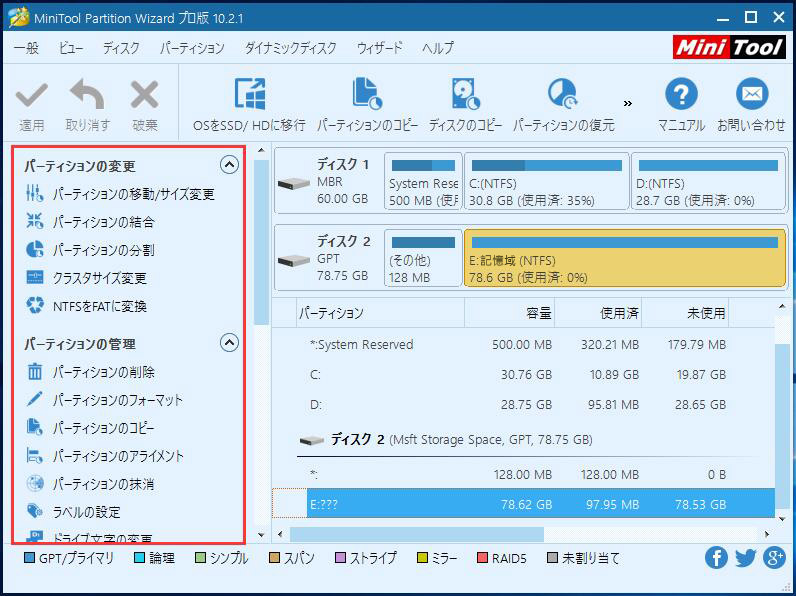The height and width of the screenshot is (596, 796).
Task: Click the Discard (破棄) X icon
Action: (145, 95)
